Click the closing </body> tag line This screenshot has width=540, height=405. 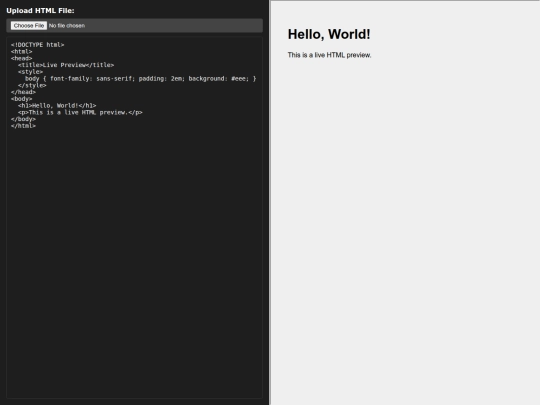pos(23,119)
